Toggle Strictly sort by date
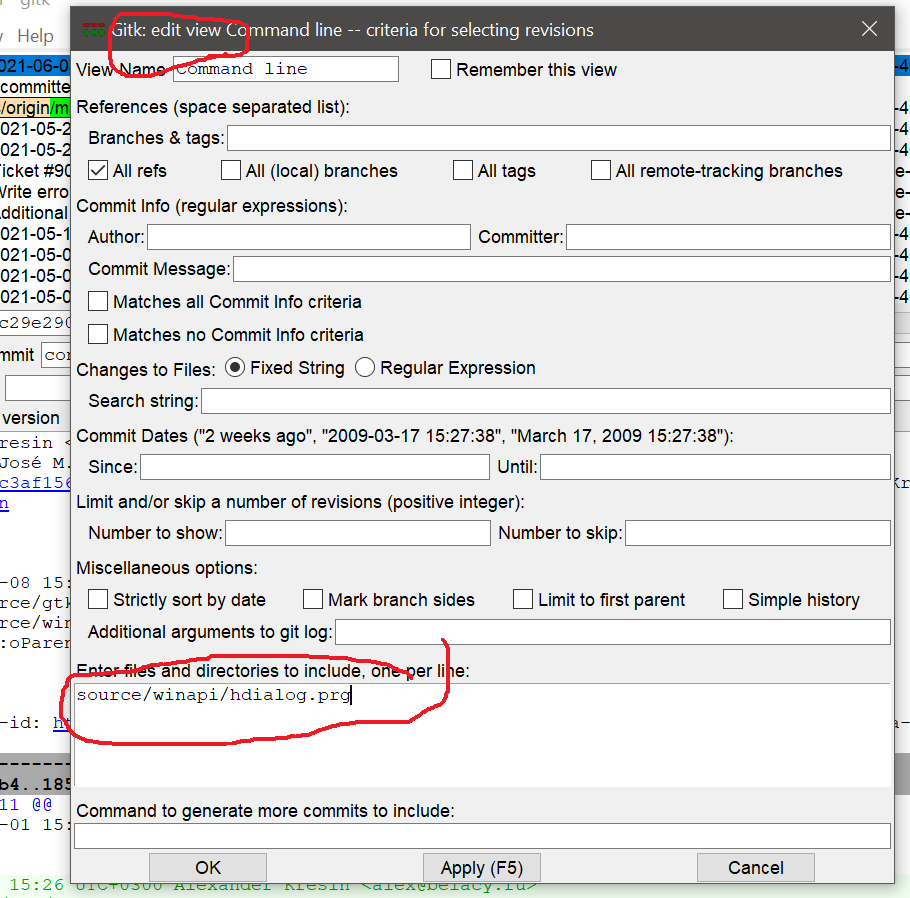 coord(98,600)
